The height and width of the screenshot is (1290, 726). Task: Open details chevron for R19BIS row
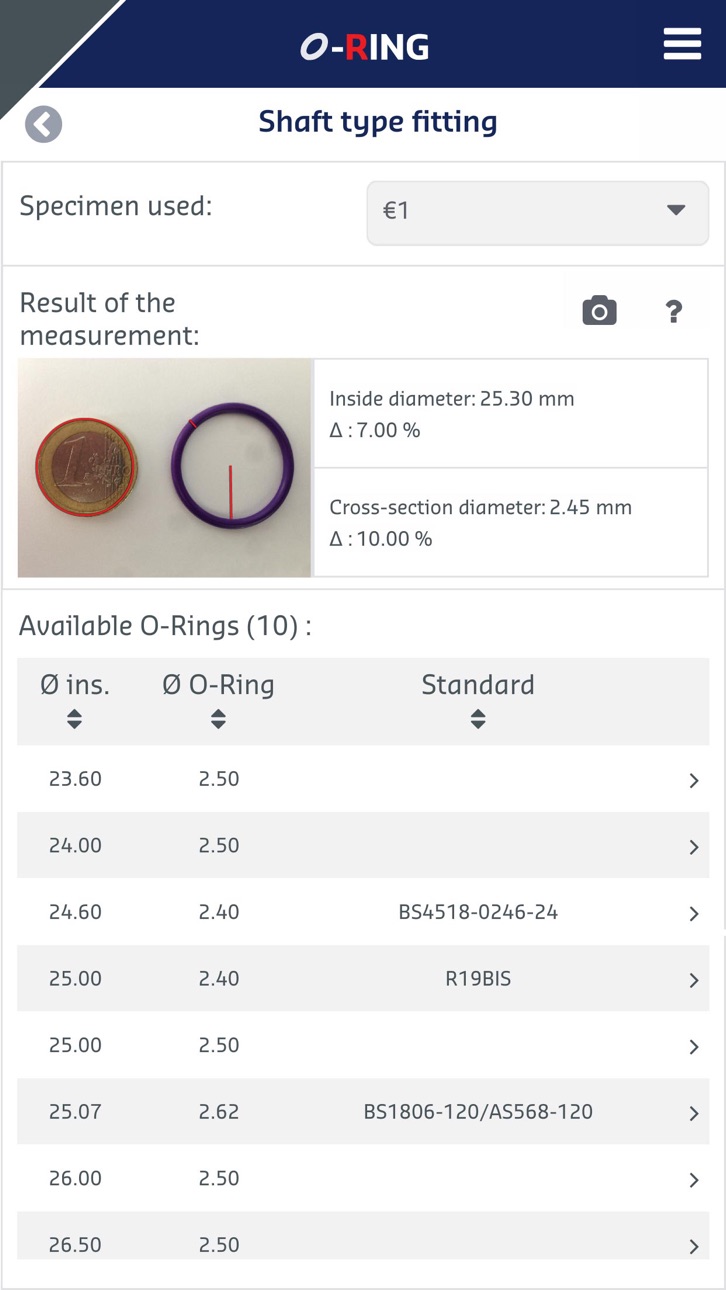[694, 980]
